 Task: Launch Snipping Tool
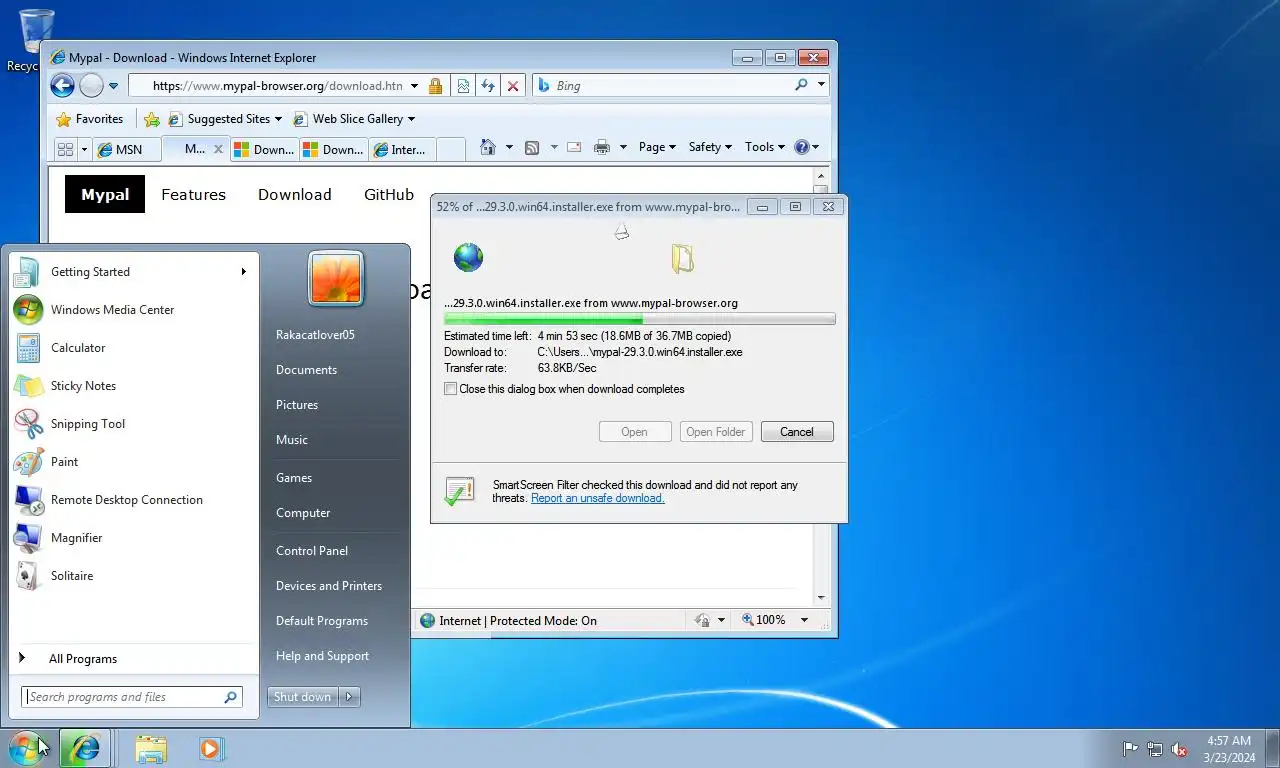(x=133, y=424)
